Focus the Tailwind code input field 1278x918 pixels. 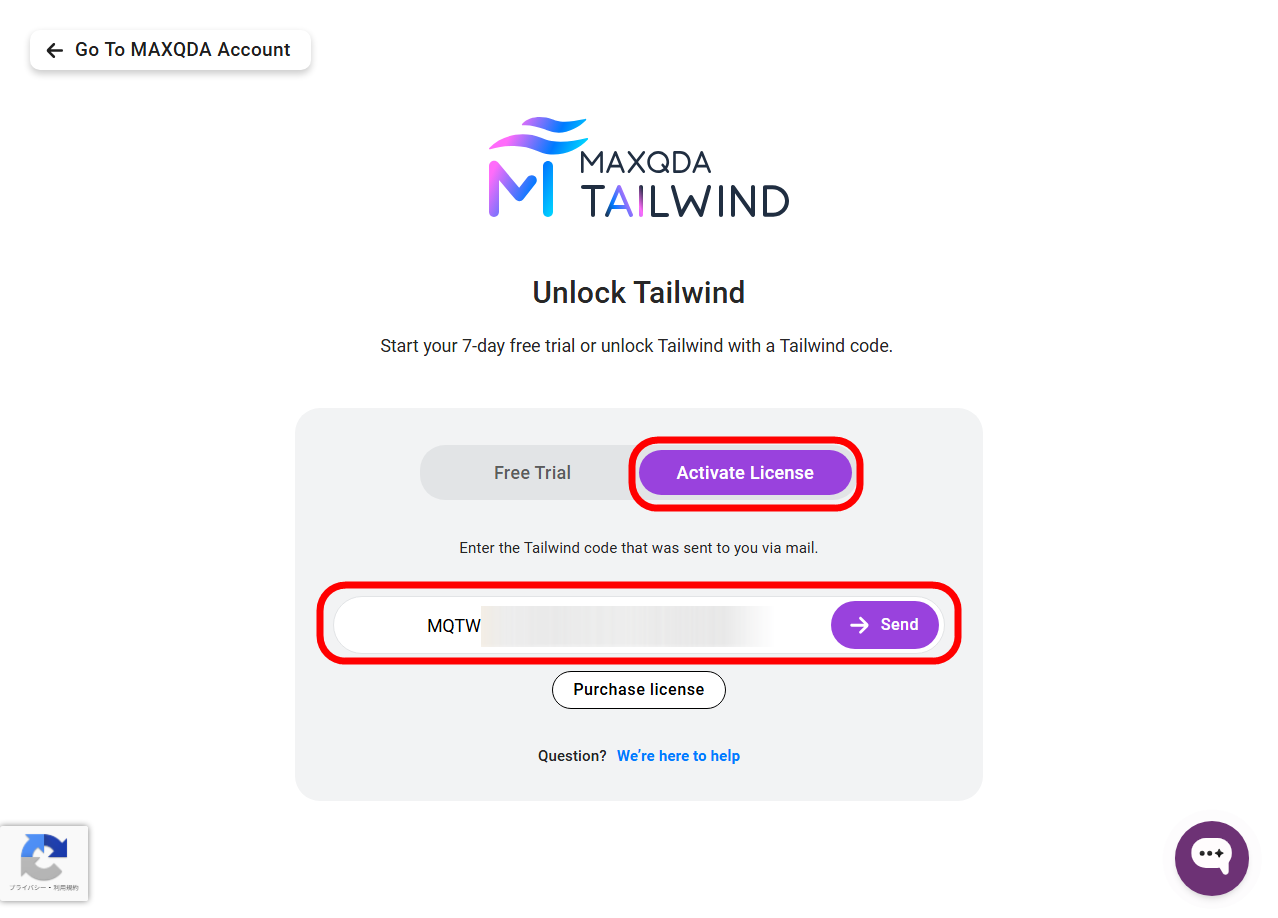pyautogui.click(x=620, y=626)
